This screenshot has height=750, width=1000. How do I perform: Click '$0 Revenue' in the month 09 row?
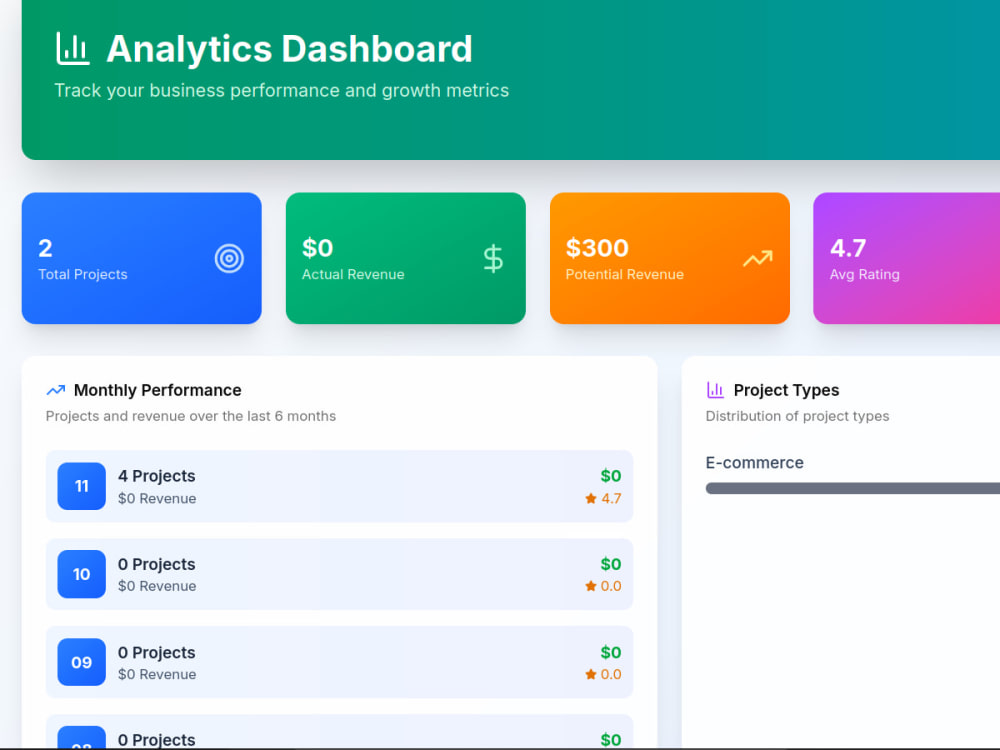(157, 674)
